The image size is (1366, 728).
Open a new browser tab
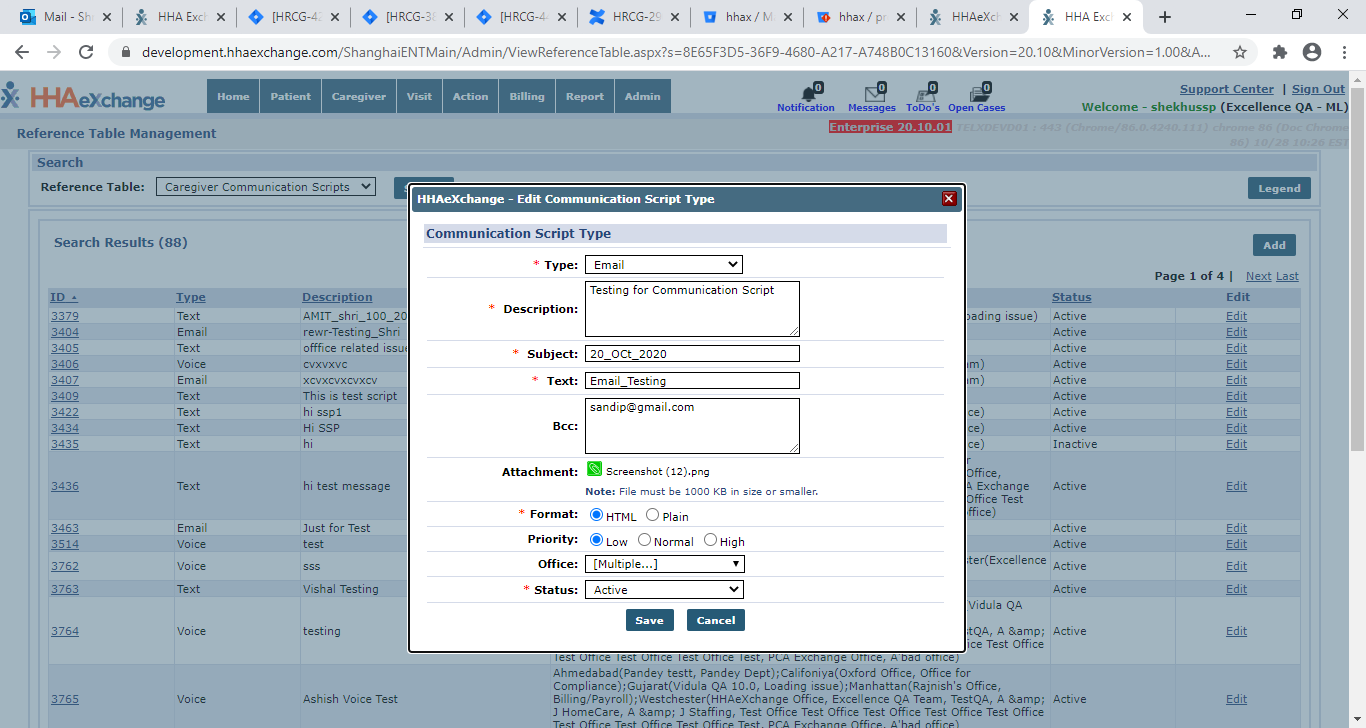1165,17
